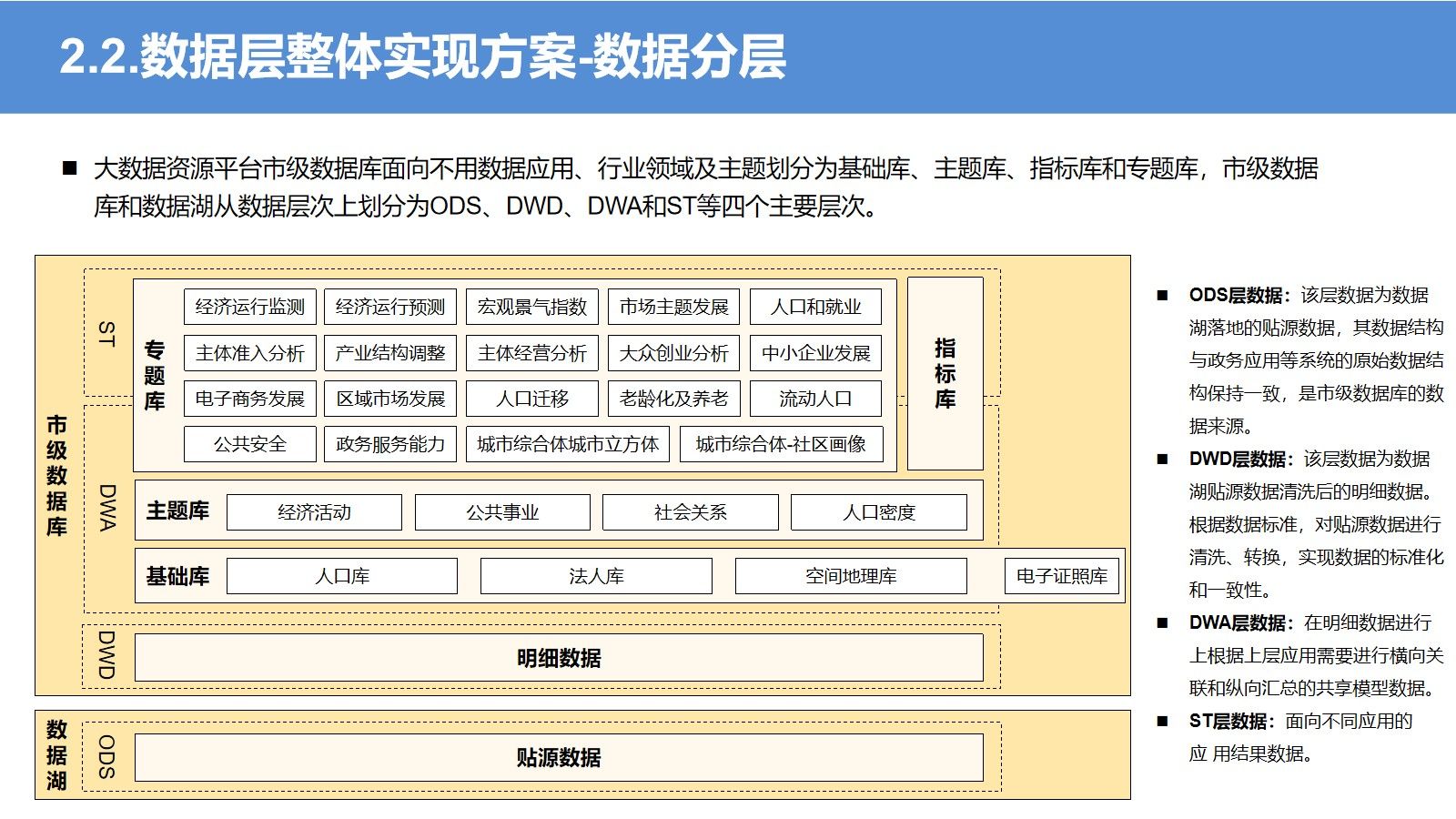Select the 空间地理库 box
Viewport: 1456px width, 819px height.
[x=851, y=576]
